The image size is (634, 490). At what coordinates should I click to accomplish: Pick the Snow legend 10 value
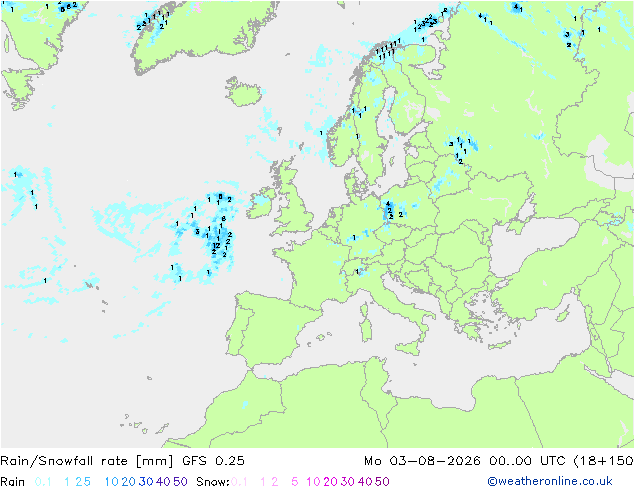[x=313, y=482]
